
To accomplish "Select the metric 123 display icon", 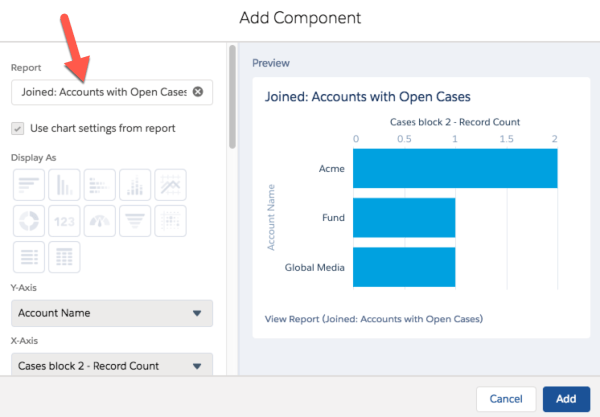I will (x=64, y=221).
